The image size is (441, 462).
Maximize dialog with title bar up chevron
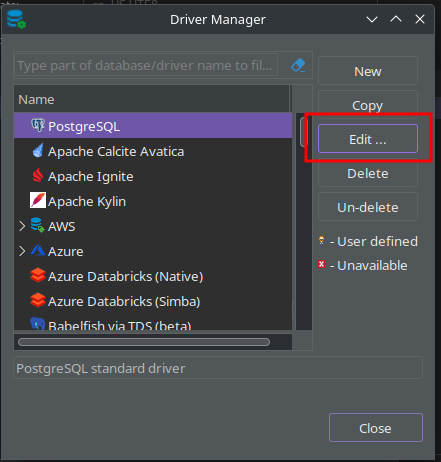pyautogui.click(x=396, y=19)
